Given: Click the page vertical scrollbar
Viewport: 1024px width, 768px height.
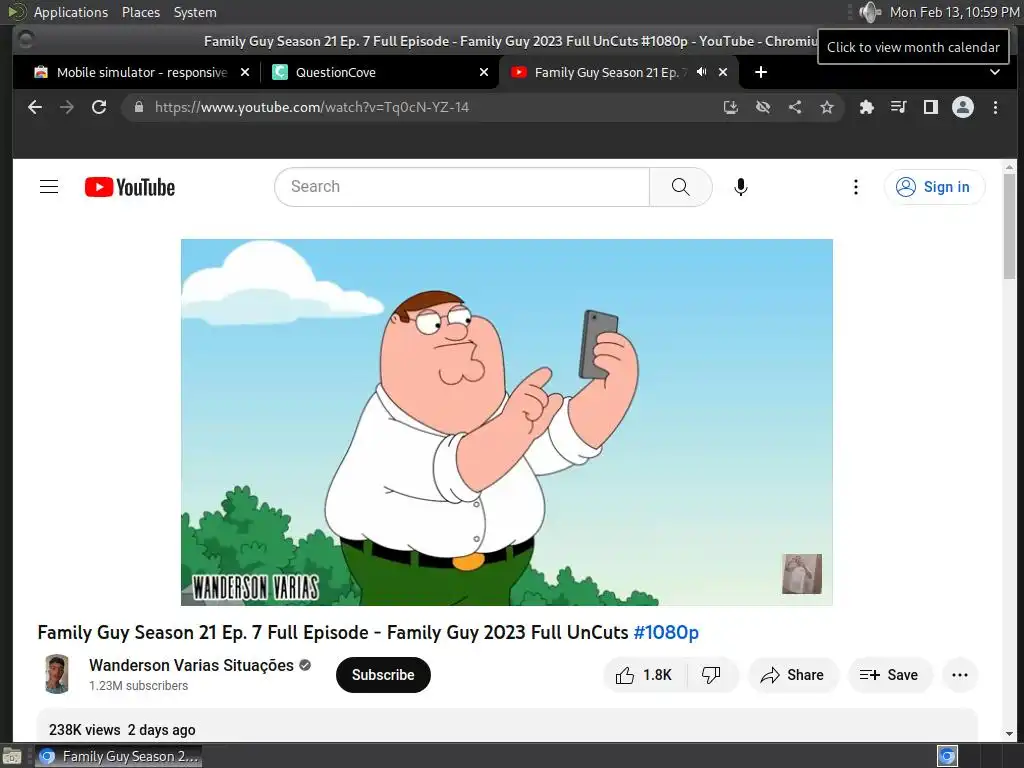Looking at the screenshot, I should (x=1010, y=227).
